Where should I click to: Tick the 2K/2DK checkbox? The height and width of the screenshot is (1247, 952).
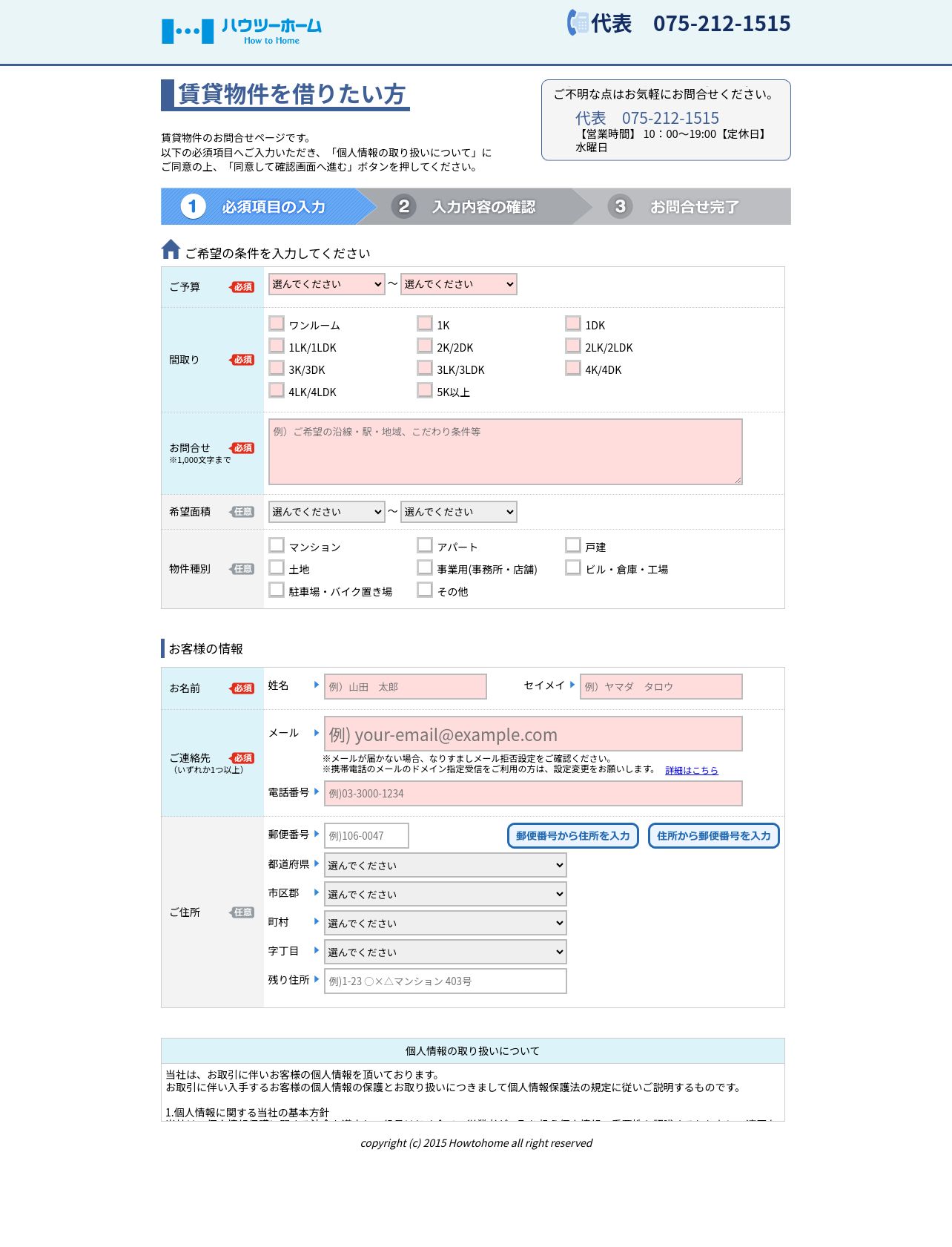tap(425, 346)
